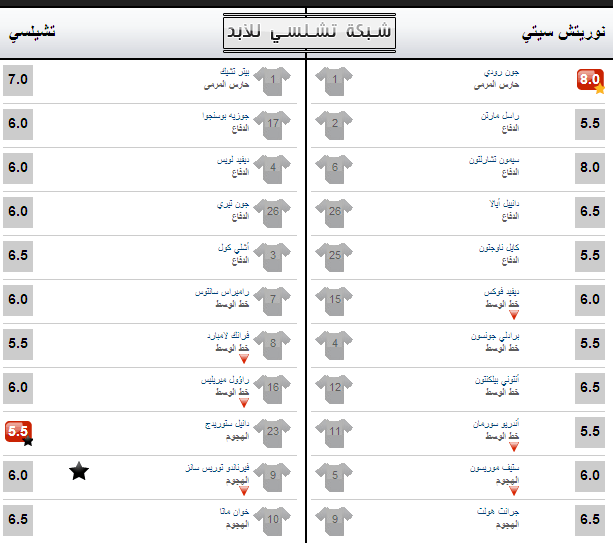Viewport: 613px width, 543px height.
Task: Click Chelsea goalkeeper's 7.0 rating box
Action: 18,80
